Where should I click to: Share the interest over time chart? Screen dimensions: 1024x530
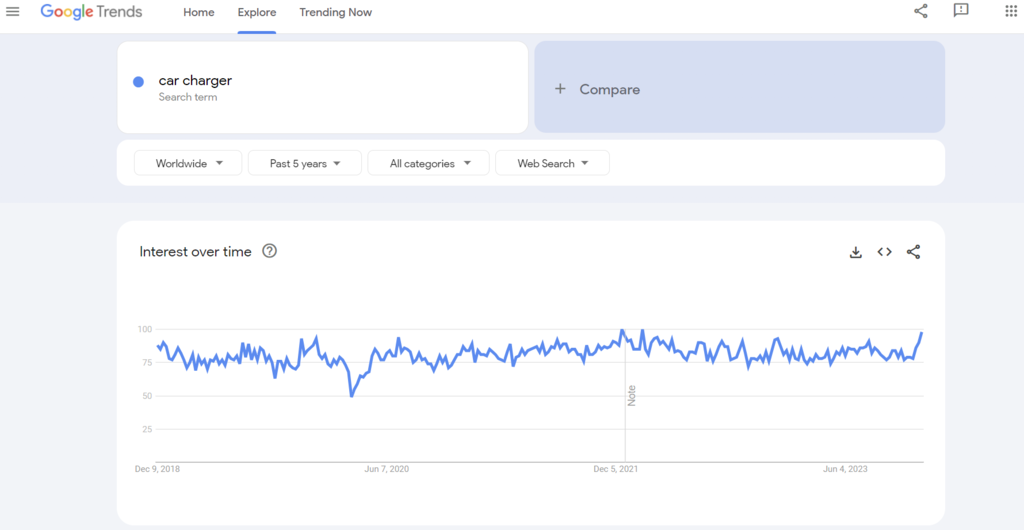point(913,252)
